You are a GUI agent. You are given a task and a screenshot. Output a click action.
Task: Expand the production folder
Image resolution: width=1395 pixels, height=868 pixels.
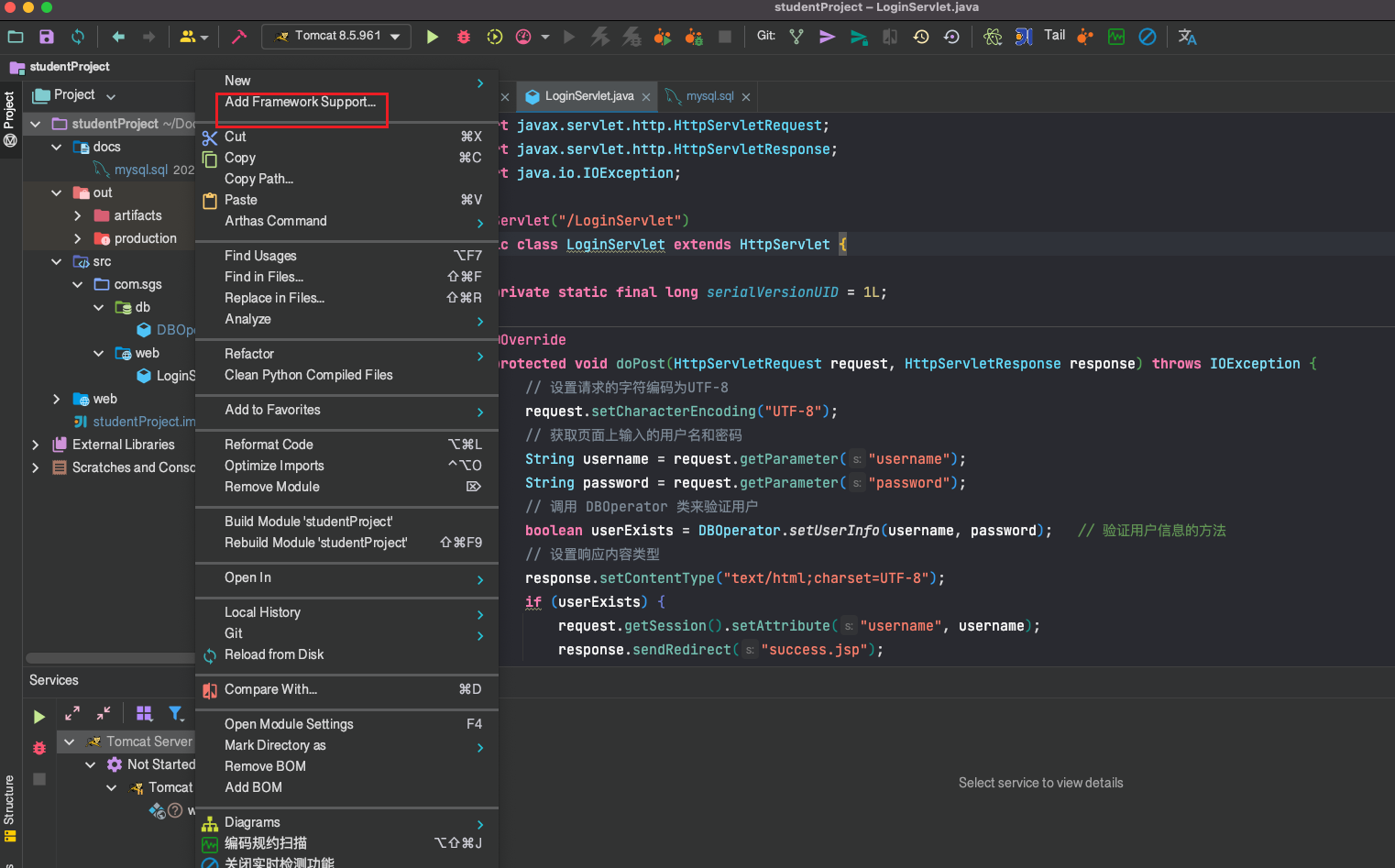(78, 238)
